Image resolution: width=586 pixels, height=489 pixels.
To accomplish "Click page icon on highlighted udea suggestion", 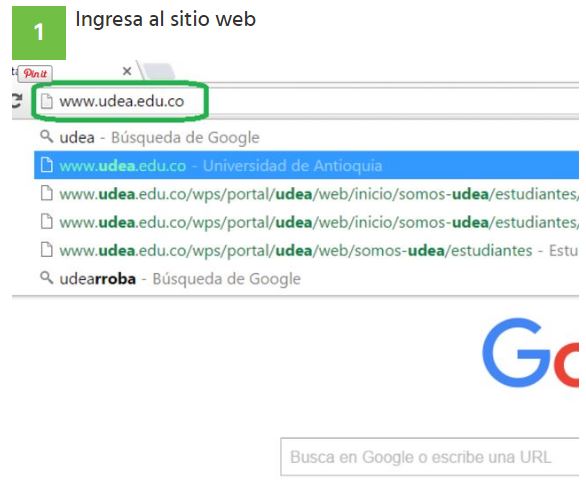I will (46, 165).
